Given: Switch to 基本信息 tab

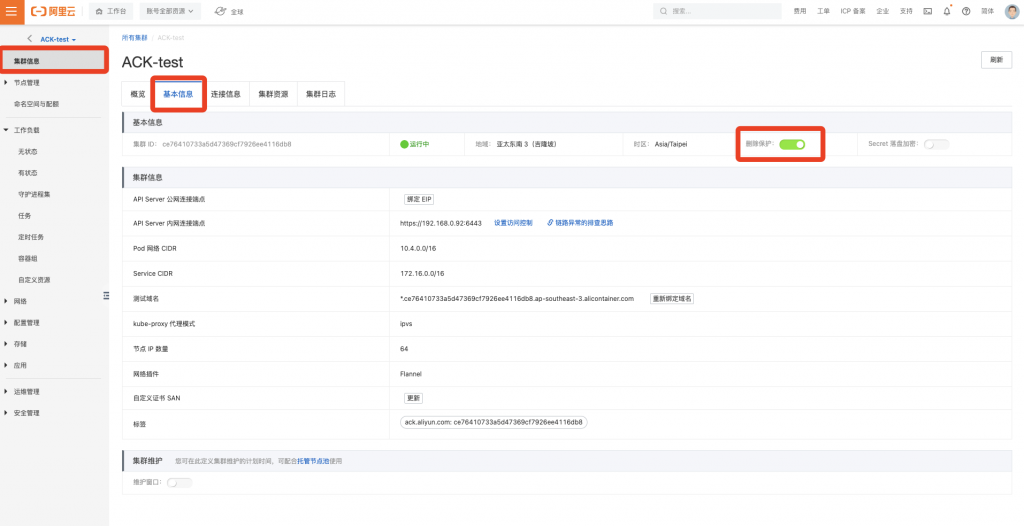Looking at the screenshot, I should tap(178, 94).
